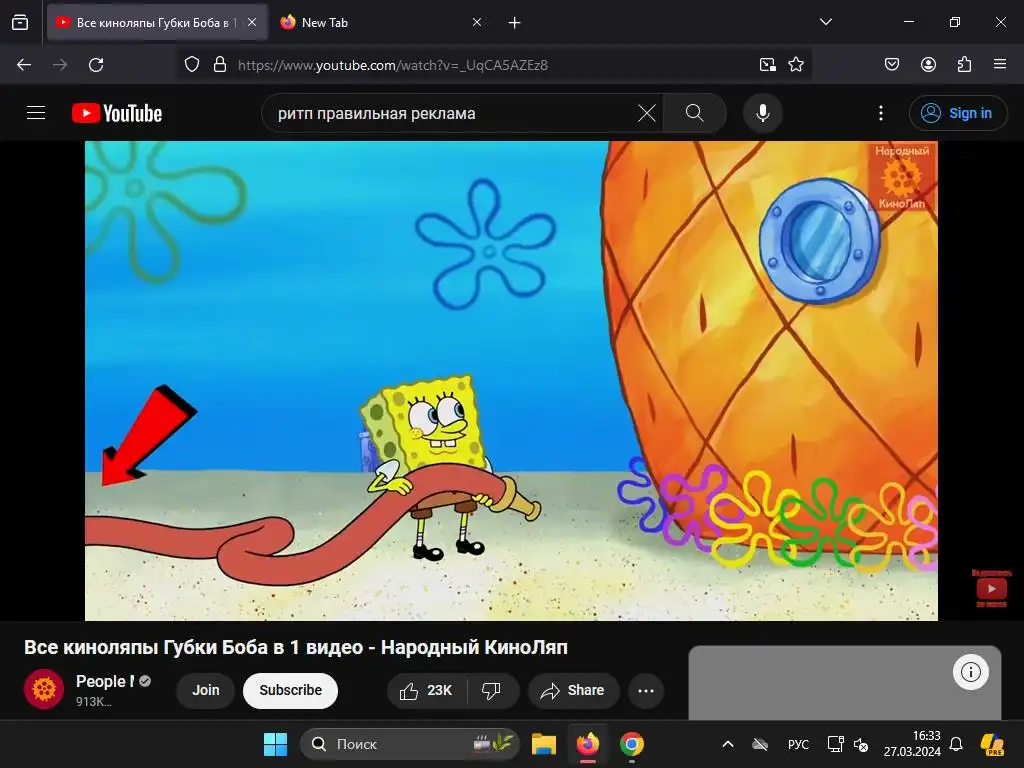The height and width of the screenshot is (768, 1024).
Task: Open the Windows Start menu
Action: click(276, 744)
